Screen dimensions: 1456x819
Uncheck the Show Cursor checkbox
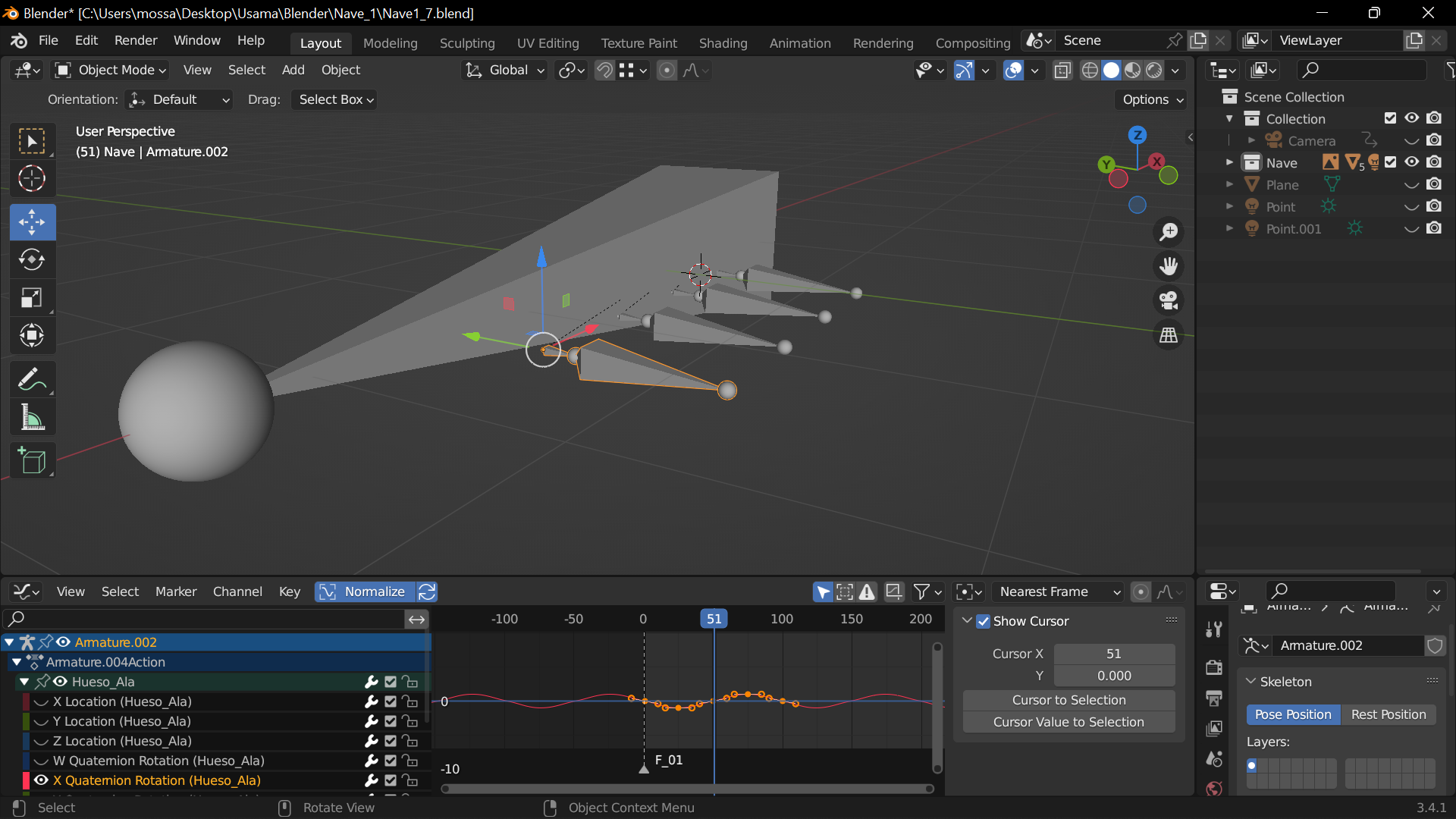click(x=984, y=621)
